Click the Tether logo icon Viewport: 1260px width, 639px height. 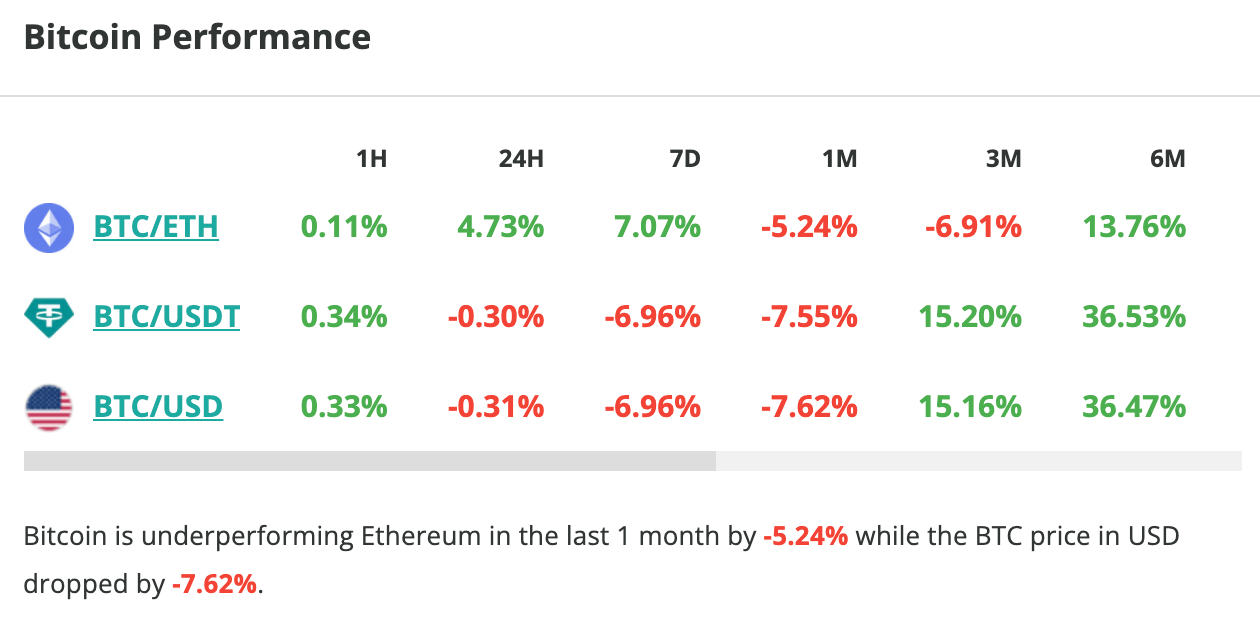tap(48, 318)
